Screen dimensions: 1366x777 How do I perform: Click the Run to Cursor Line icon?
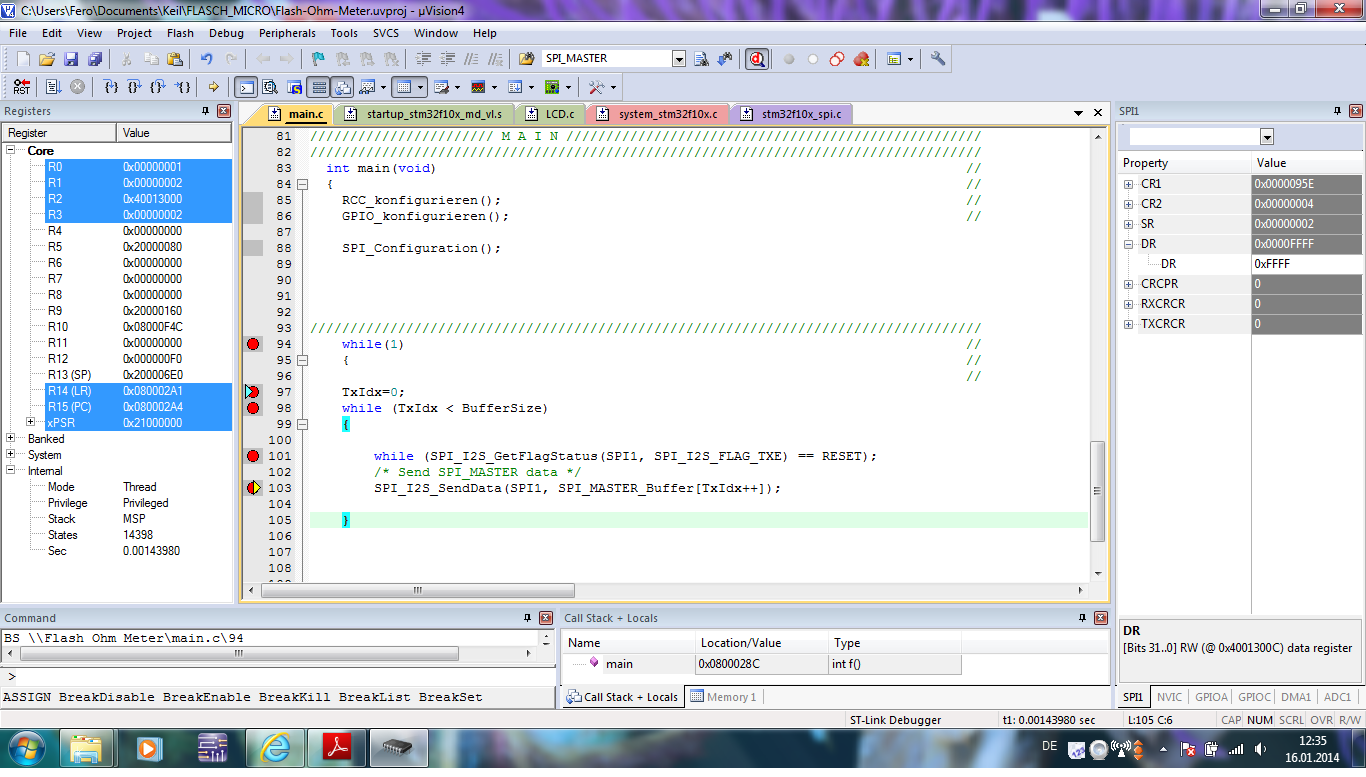(183, 87)
